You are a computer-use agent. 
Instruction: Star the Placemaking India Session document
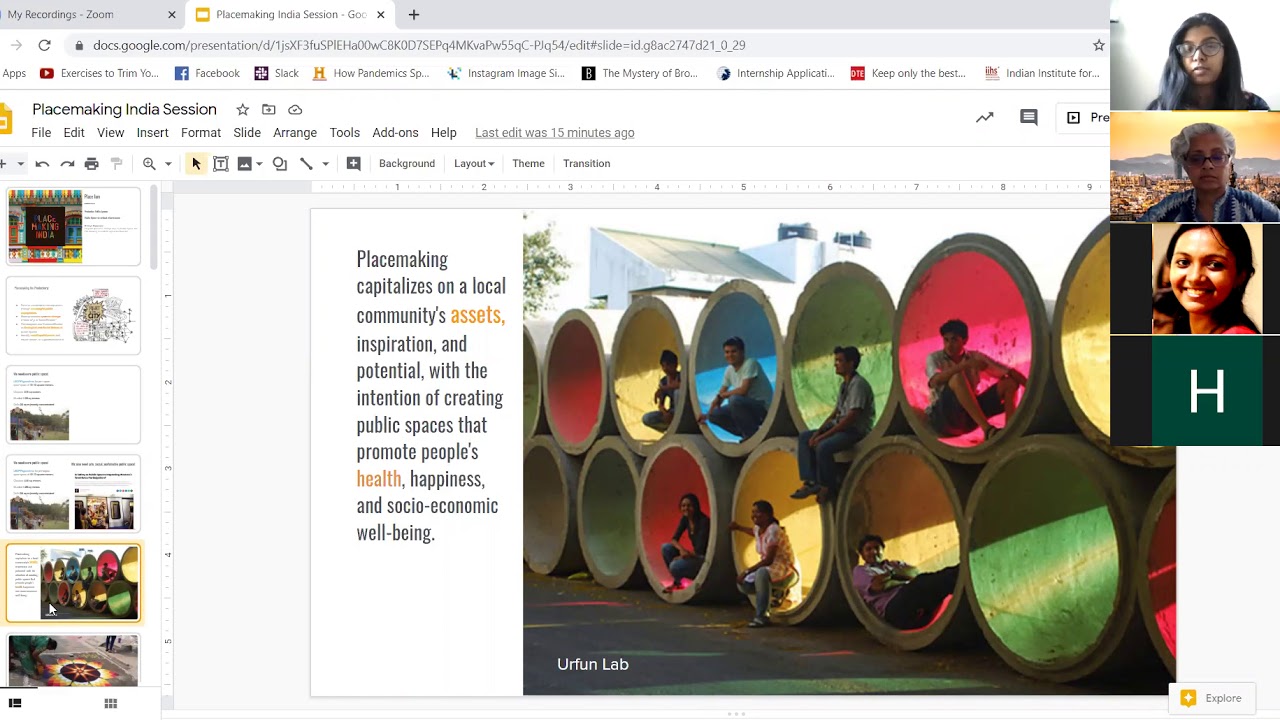(242, 109)
